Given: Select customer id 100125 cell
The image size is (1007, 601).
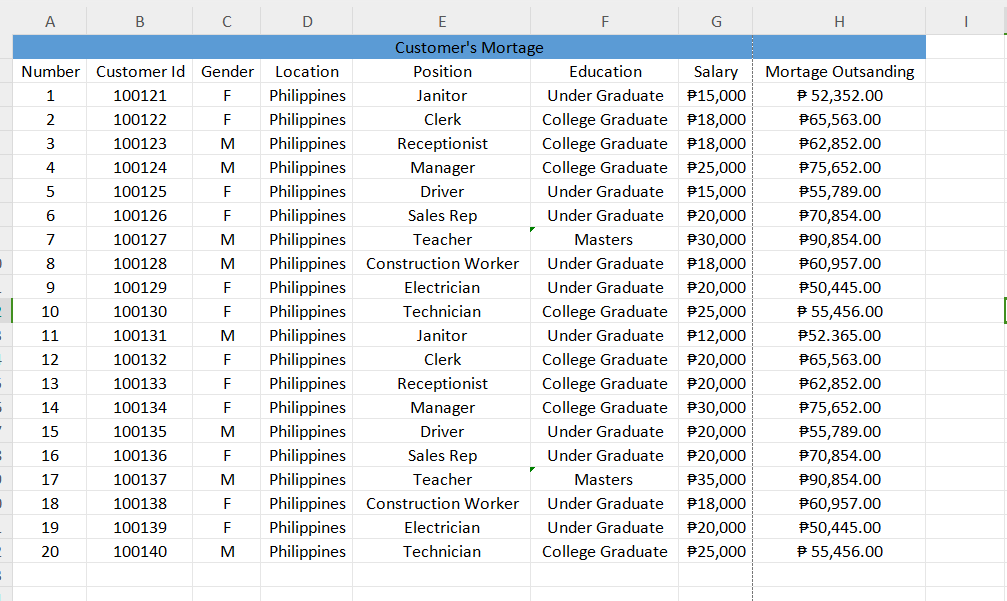Looking at the screenshot, I should tap(140, 191).
